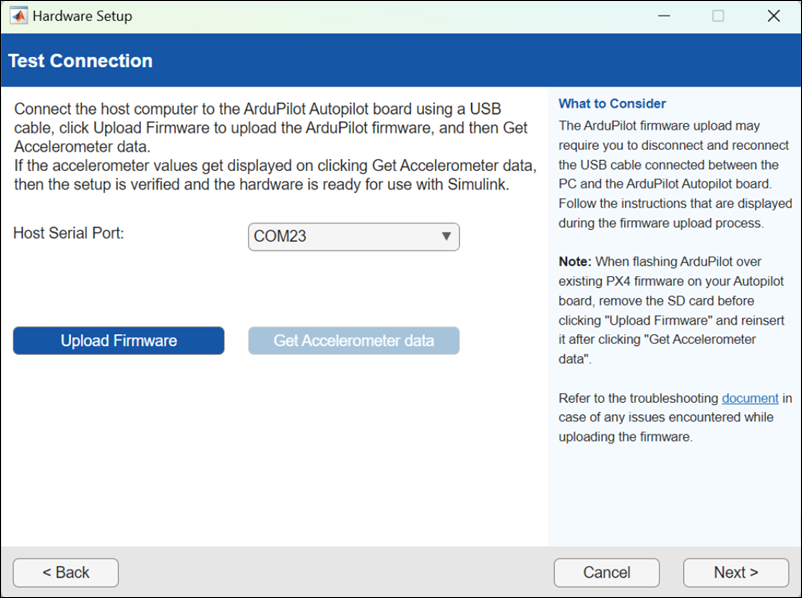802x598 pixels.
Task: Click the MATLAB logo in the title bar
Action: tap(18, 16)
